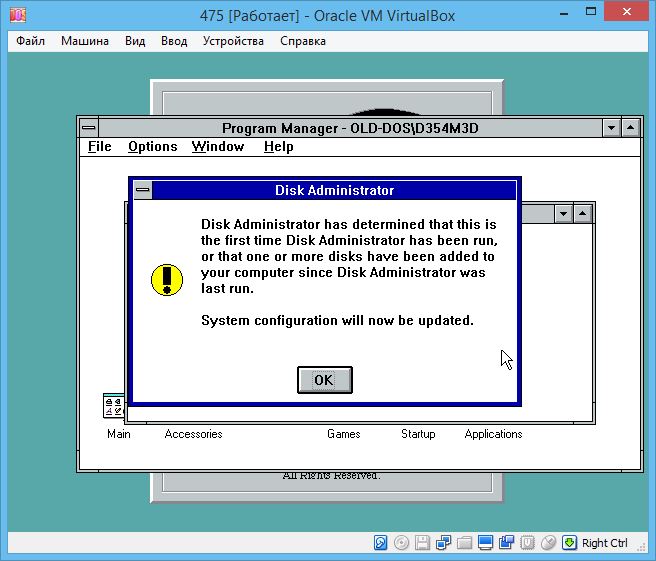Open VirtualBox Устройства menu
This screenshot has height=561, width=656.
233,41
